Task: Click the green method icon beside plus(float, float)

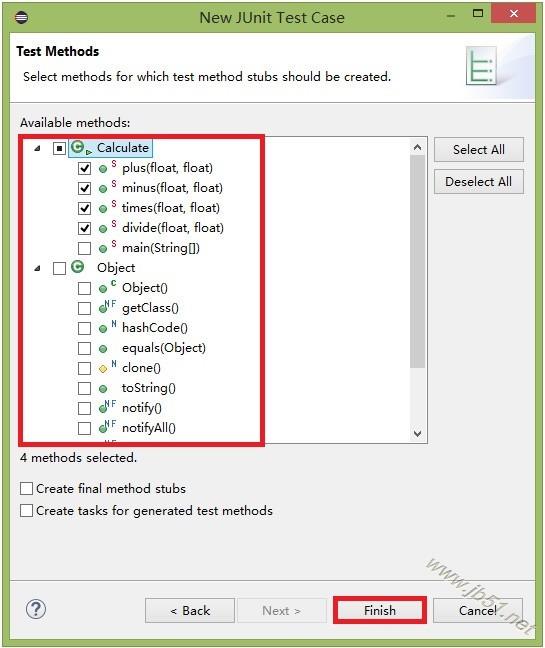Action: [x=103, y=169]
